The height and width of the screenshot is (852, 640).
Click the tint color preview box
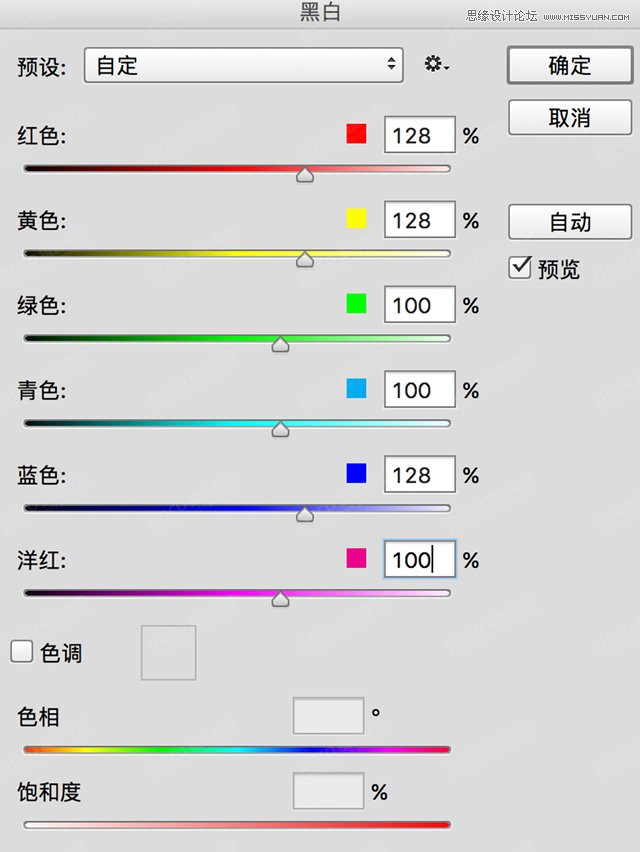[168, 653]
